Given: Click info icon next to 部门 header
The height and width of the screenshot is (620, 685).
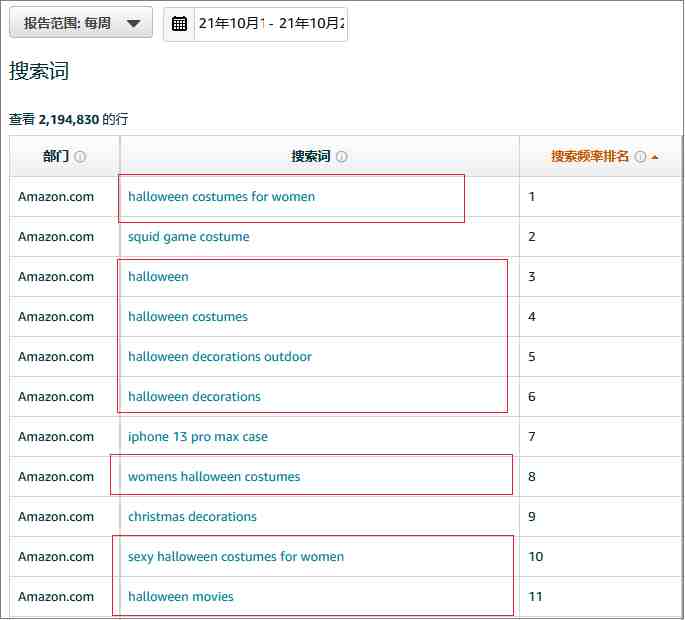Looking at the screenshot, I should (80, 156).
